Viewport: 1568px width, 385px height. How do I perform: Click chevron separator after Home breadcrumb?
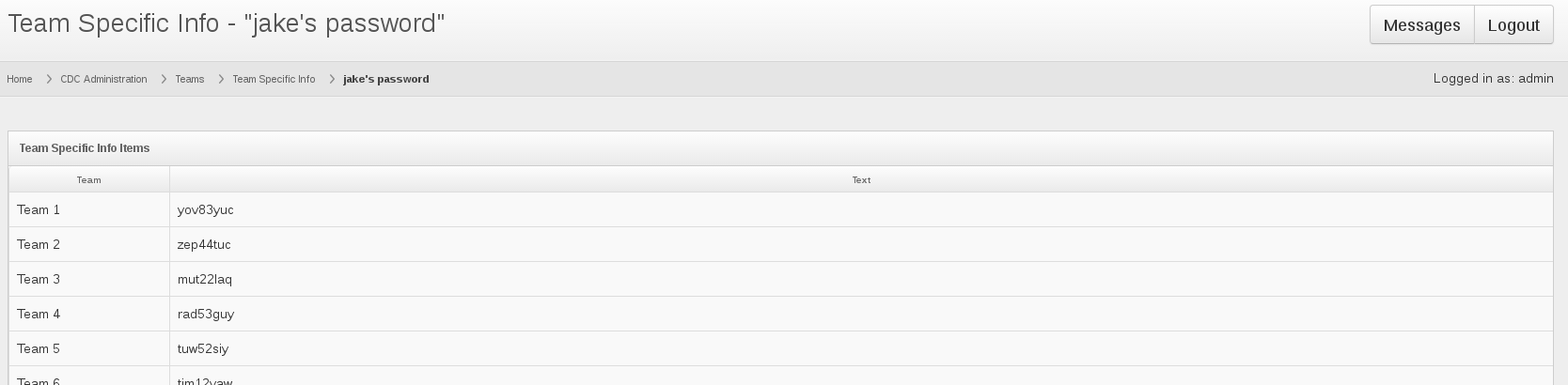click(x=49, y=79)
